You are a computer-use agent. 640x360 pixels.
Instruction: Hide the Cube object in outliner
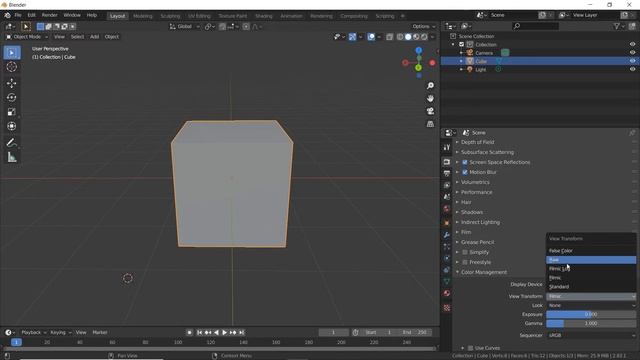pos(632,61)
